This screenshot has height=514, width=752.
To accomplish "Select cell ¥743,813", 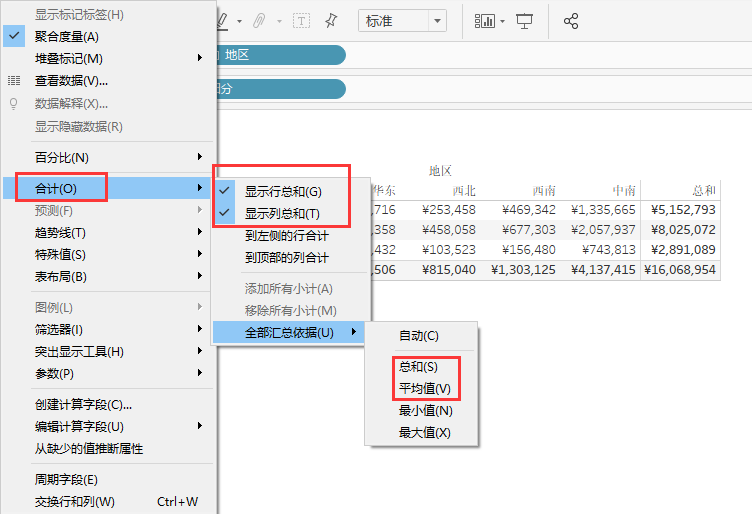I will point(609,249).
